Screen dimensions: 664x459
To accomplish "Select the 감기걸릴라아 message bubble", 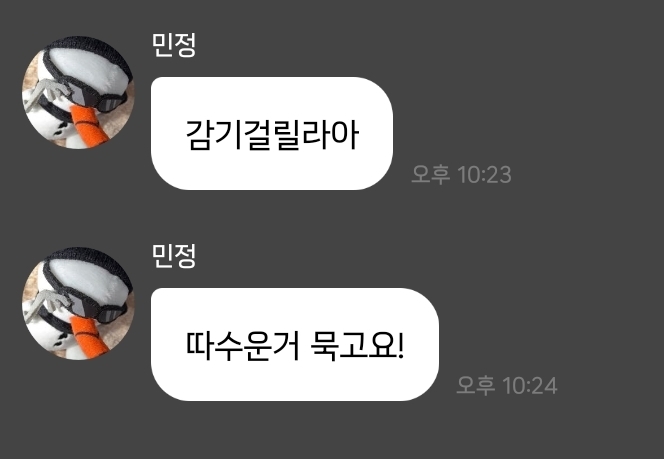I will tap(272, 133).
